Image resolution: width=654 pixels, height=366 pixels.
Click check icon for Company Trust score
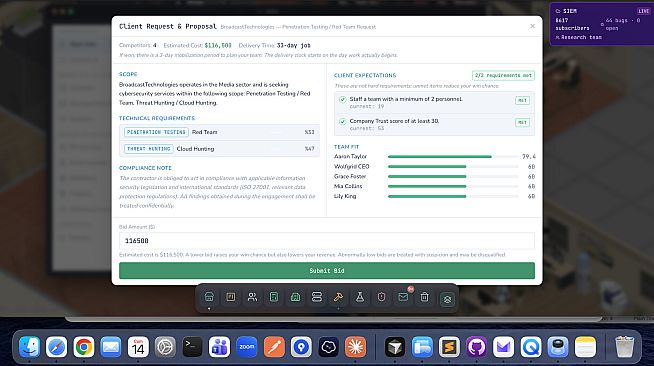tap(342, 121)
